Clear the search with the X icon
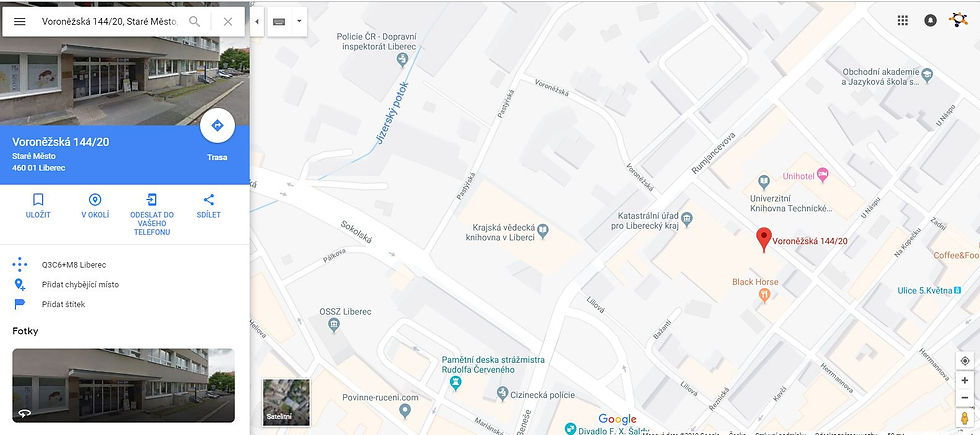This screenshot has height=435, width=980. pyautogui.click(x=228, y=22)
